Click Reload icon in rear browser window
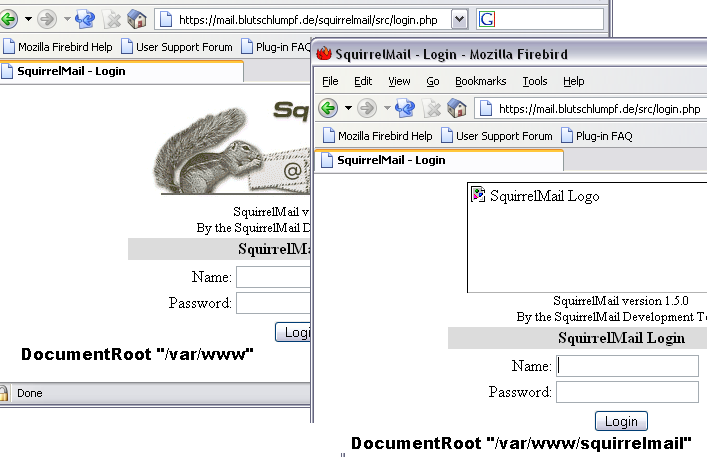Screen dimensions: 707x465 point(85,19)
